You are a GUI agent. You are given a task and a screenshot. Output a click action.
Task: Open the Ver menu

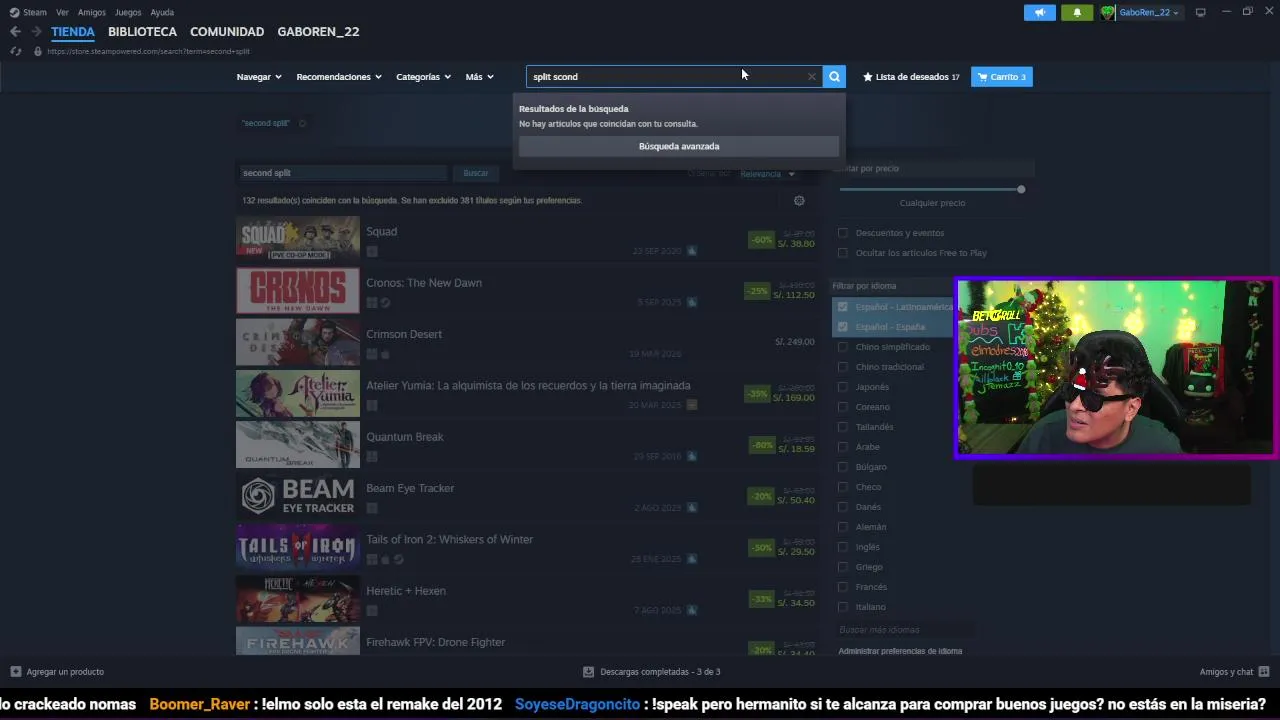pos(62,12)
